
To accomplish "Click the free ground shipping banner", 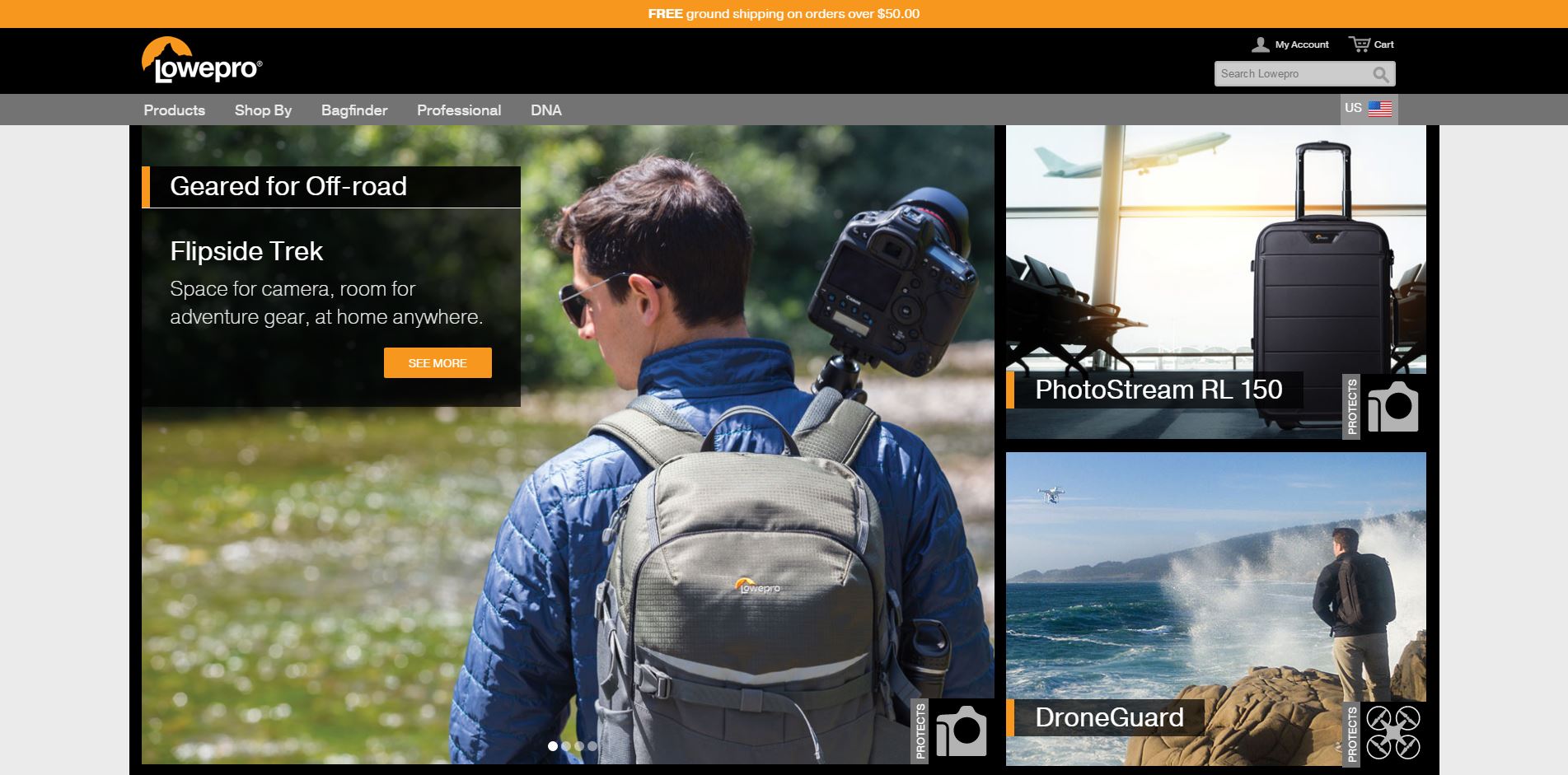I will (x=784, y=14).
